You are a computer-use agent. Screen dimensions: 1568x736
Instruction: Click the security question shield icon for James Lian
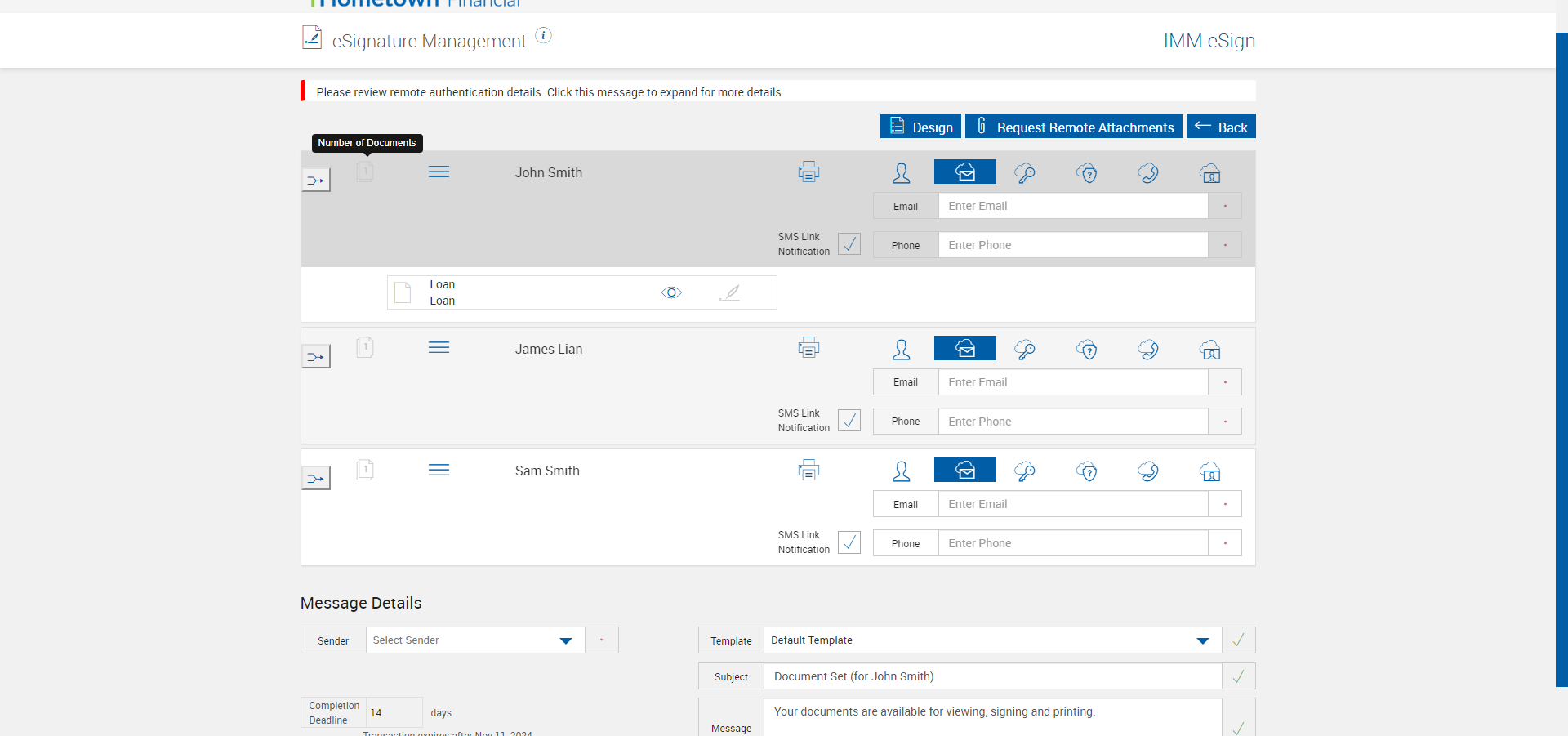pyautogui.click(x=1086, y=350)
